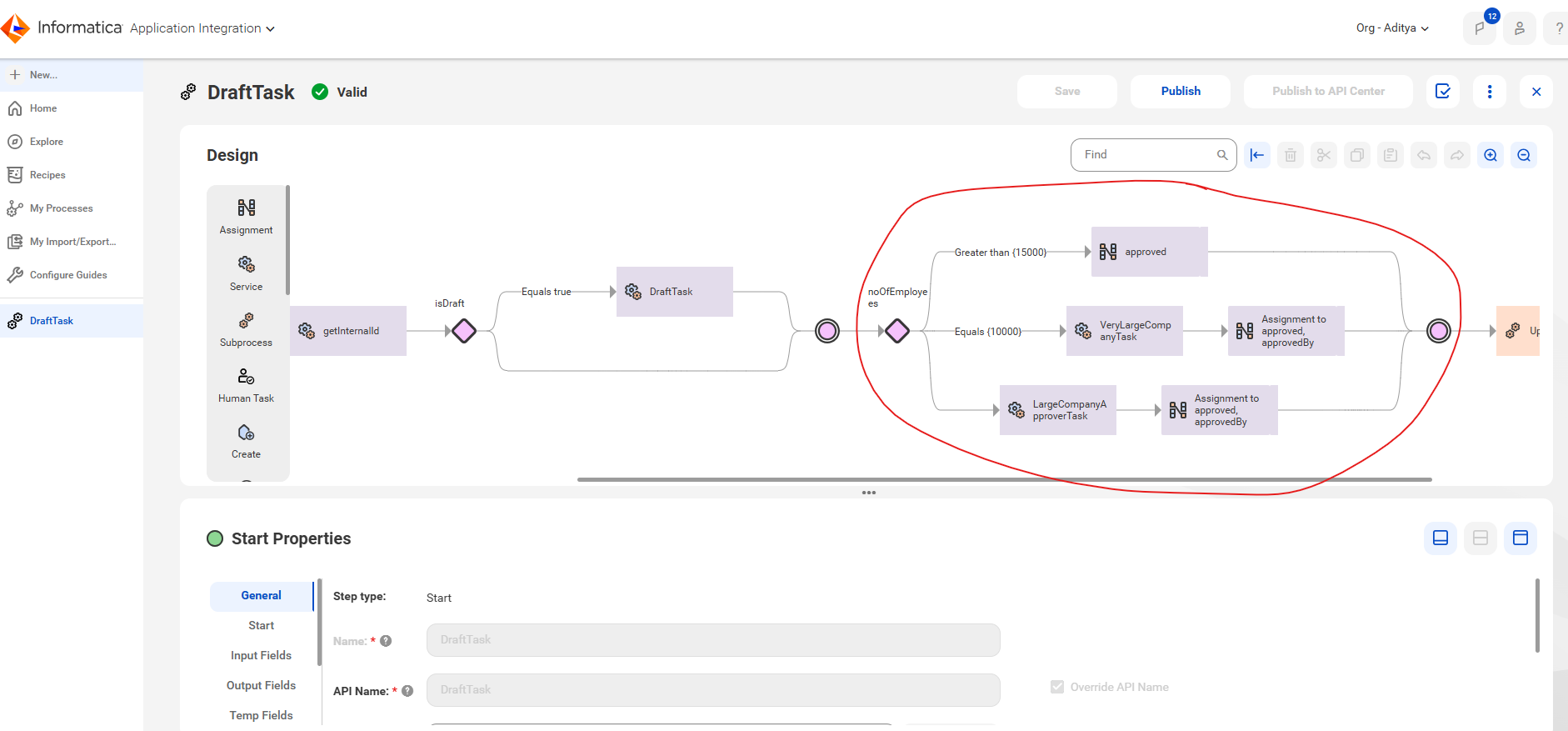Open the Application Integration service dropdown
This screenshot has width=1568, height=731.
pyautogui.click(x=202, y=28)
